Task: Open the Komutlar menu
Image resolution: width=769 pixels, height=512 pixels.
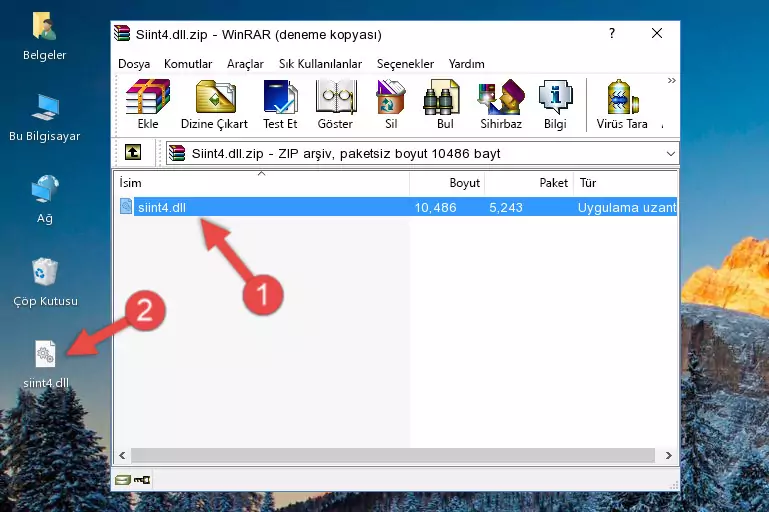Action: [188, 64]
